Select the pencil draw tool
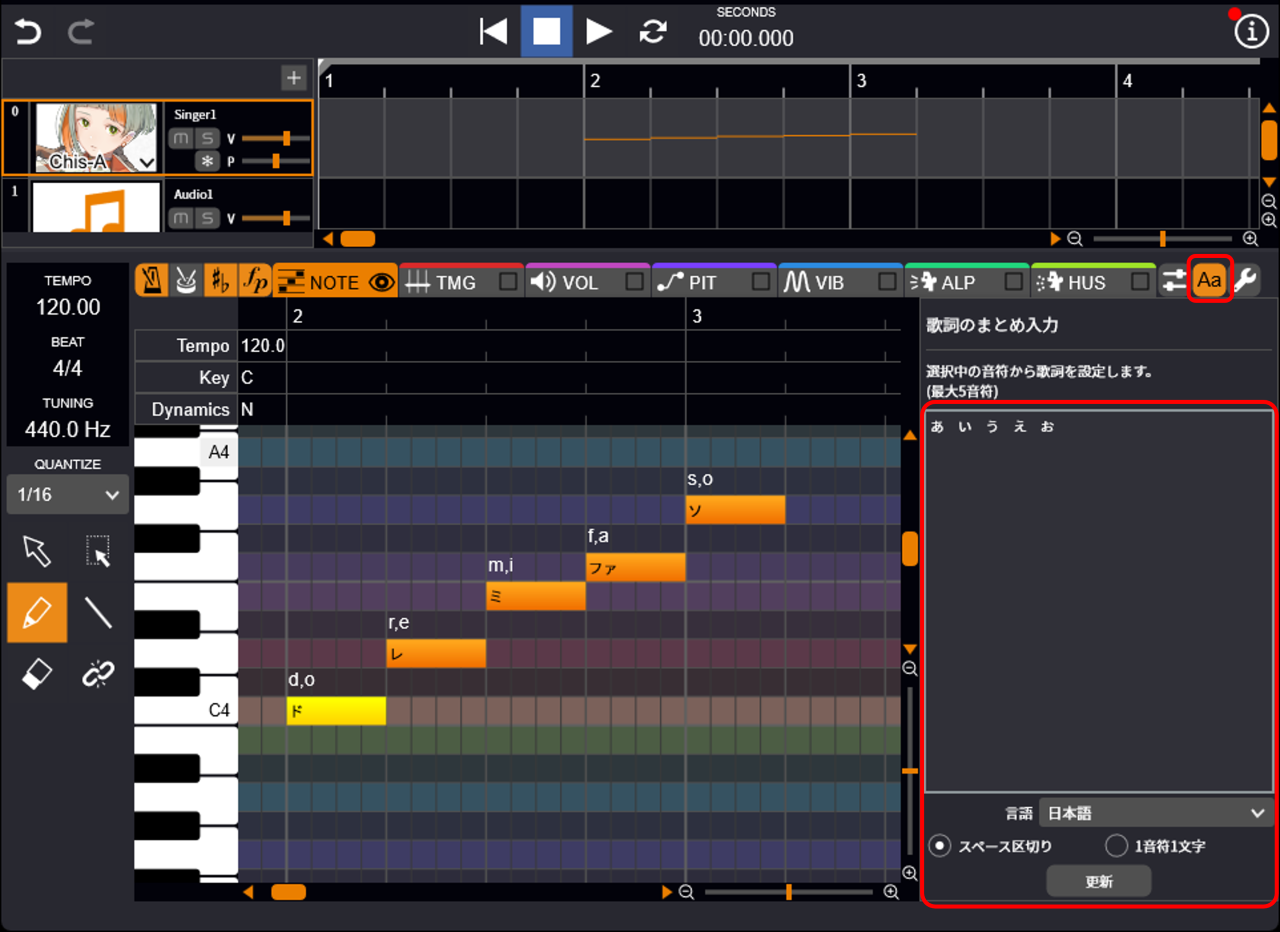Screen dimensions: 1280x932 (x=37, y=612)
